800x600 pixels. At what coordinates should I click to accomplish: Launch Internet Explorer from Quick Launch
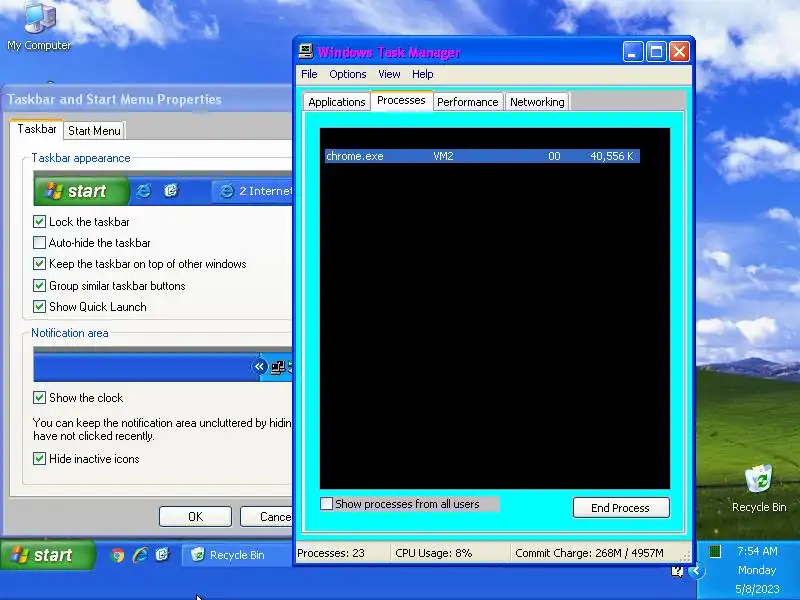(x=140, y=555)
